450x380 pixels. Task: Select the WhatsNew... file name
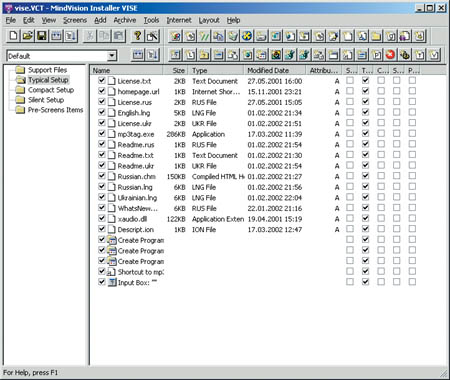[x=138, y=208]
